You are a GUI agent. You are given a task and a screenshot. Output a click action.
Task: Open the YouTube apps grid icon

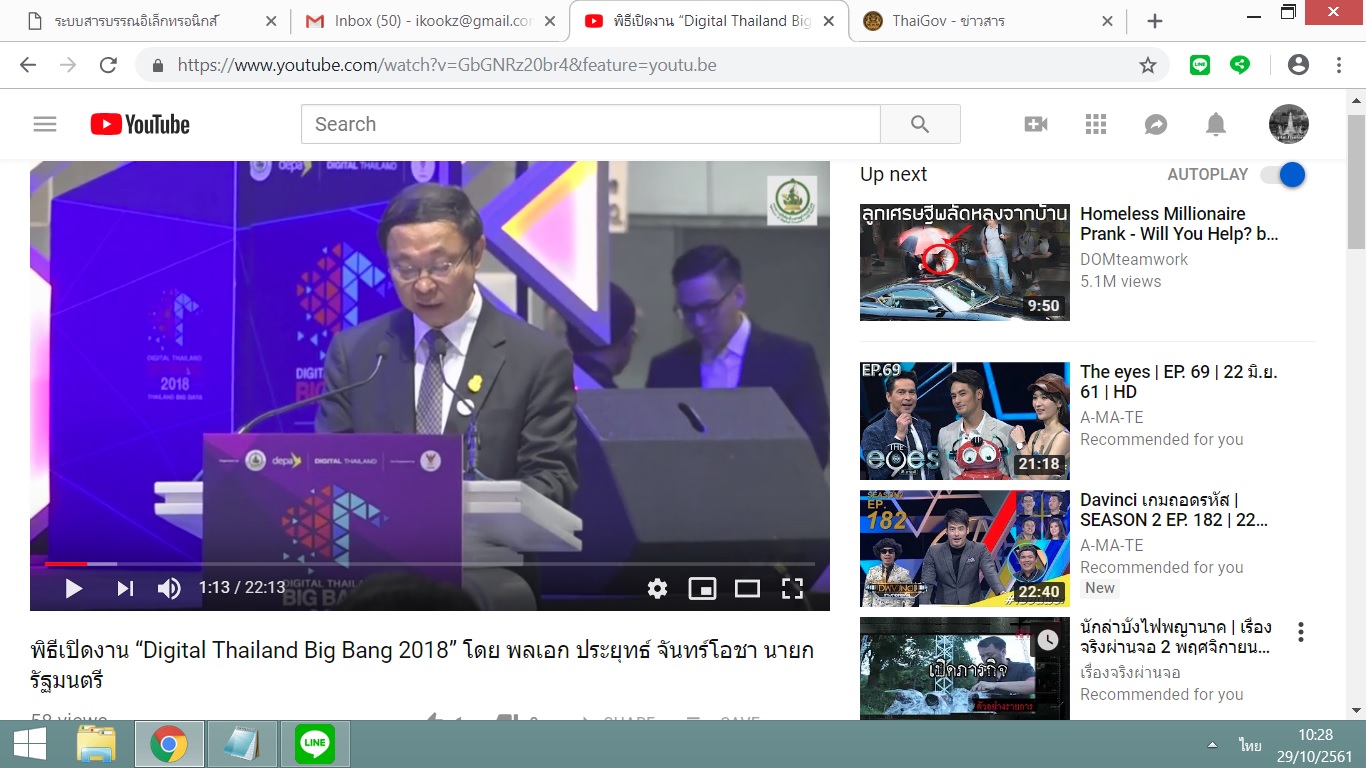1096,124
